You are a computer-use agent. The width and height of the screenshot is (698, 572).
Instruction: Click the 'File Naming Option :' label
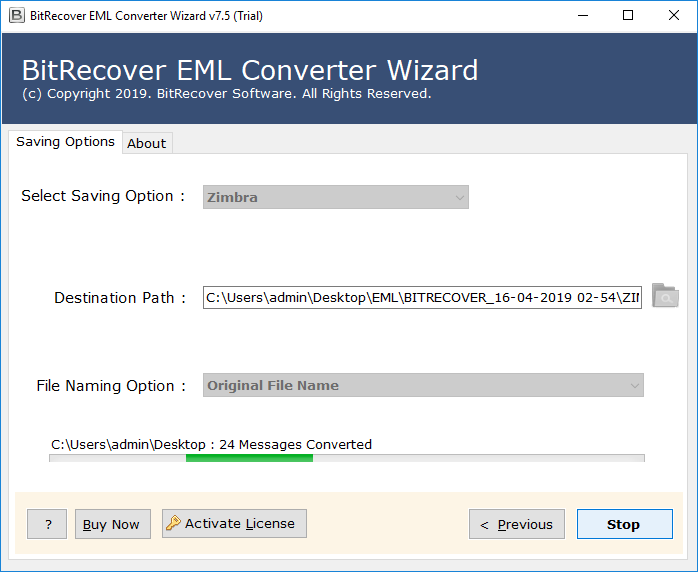(x=111, y=385)
